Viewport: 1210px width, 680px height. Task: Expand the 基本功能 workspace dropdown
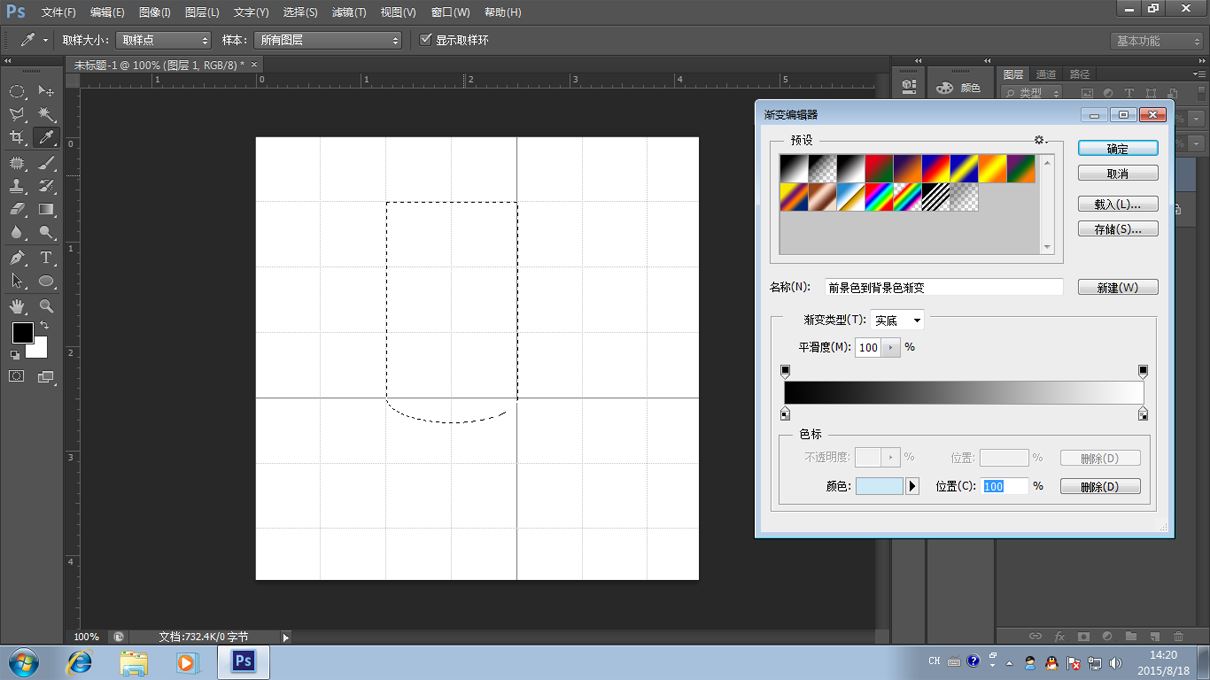pyautogui.click(x=1157, y=41)
